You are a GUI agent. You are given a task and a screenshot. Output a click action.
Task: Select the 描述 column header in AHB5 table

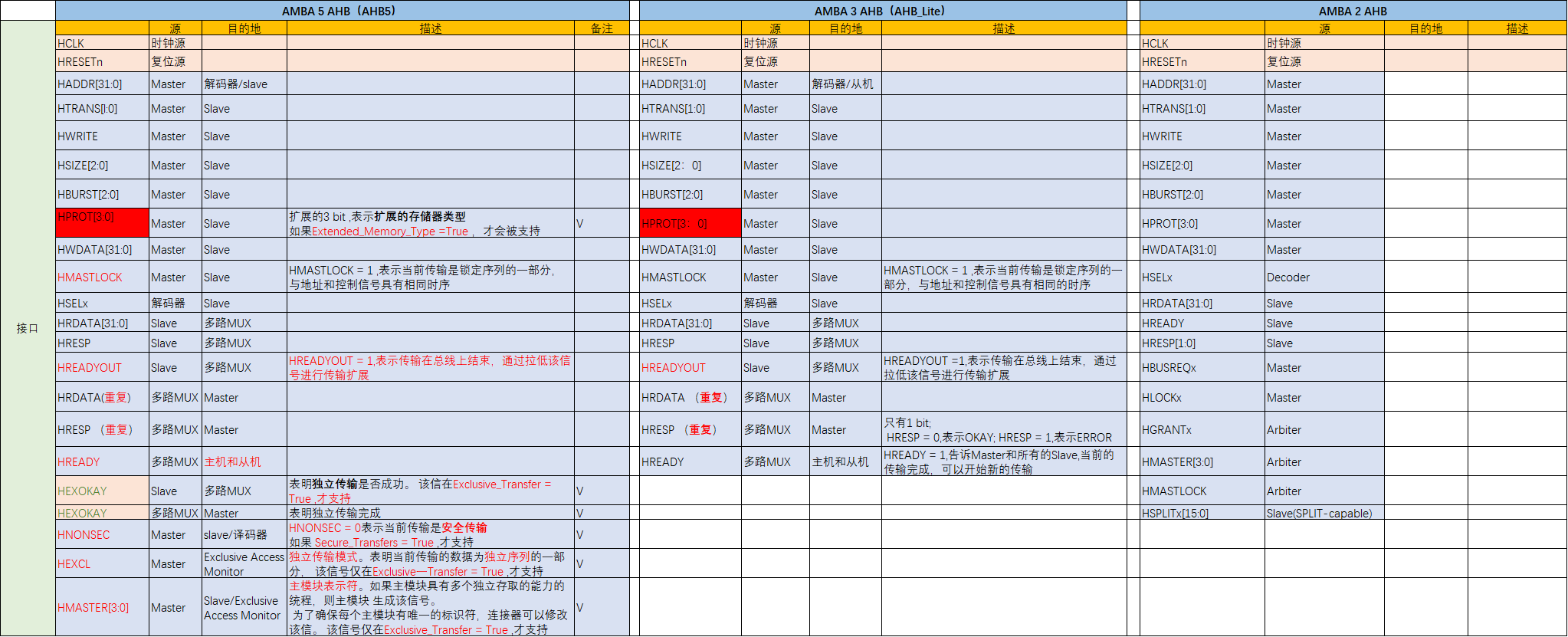(x=431, y=28)
